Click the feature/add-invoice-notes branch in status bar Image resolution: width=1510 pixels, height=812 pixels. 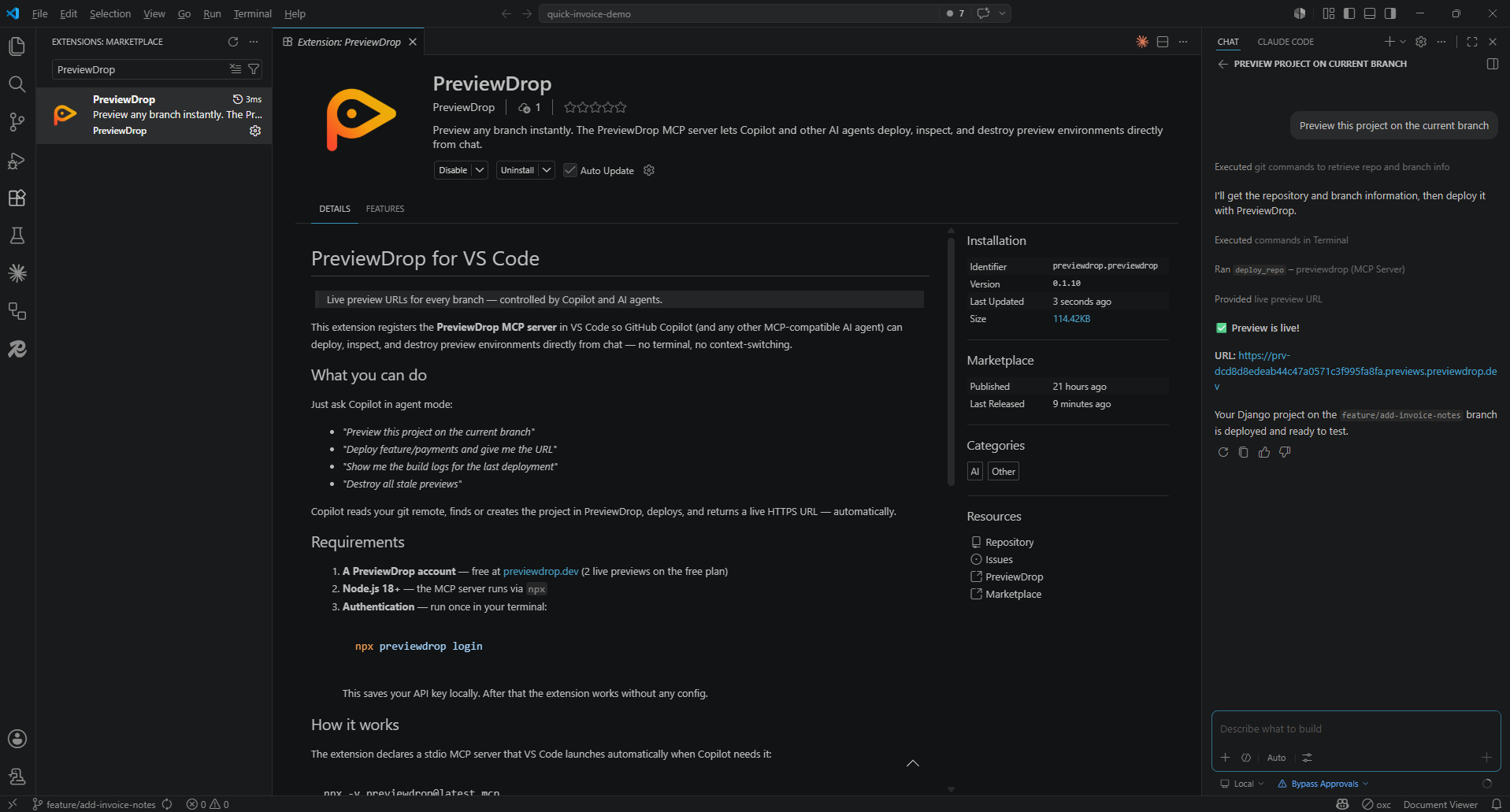(x=95, y=804)
